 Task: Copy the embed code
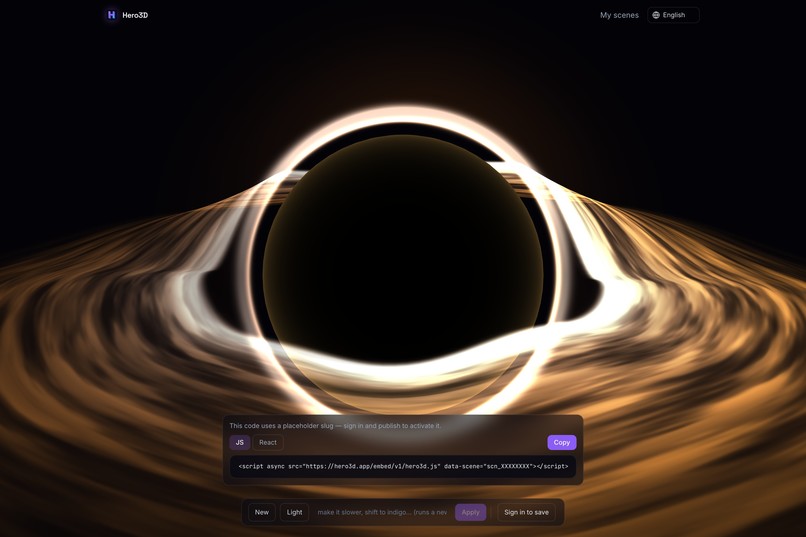coord(561,442)
